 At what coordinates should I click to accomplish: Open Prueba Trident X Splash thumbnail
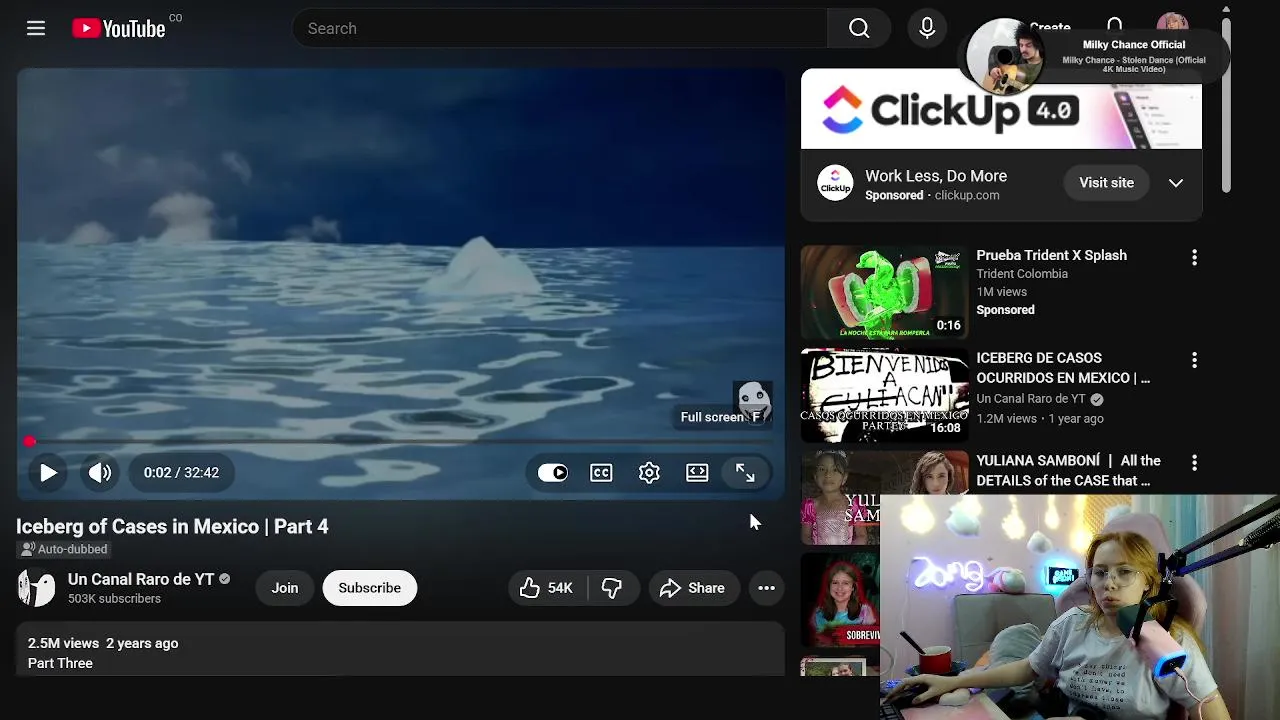pyautogui.click(x=884, y=293)
